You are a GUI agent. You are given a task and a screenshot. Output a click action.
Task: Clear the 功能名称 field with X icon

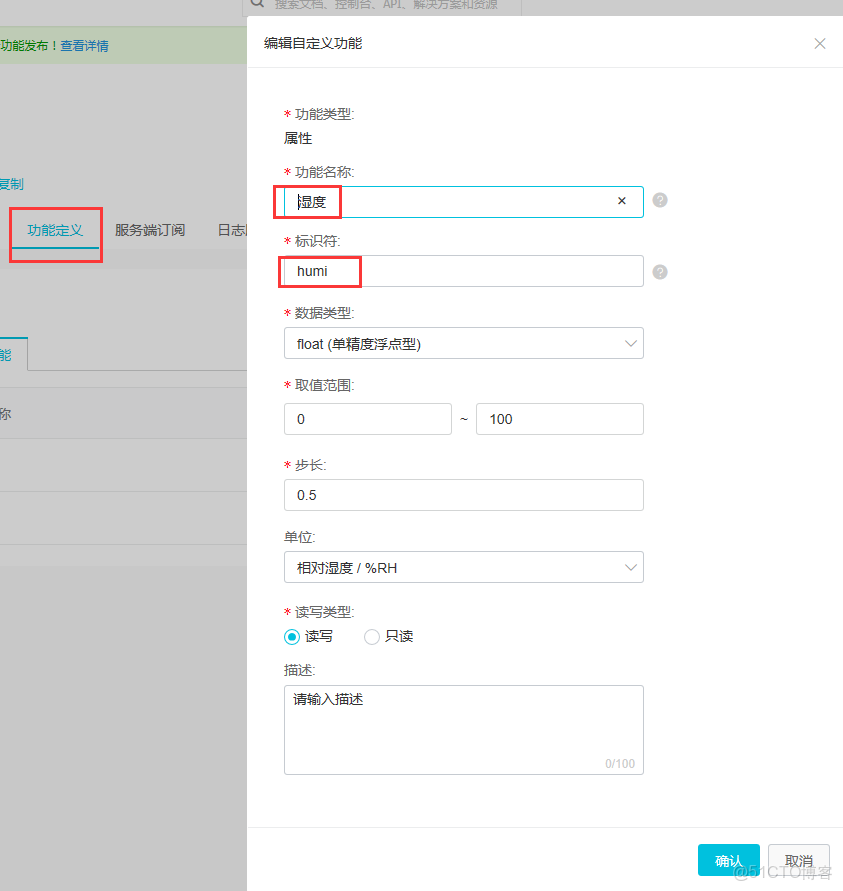click(622, 201)
